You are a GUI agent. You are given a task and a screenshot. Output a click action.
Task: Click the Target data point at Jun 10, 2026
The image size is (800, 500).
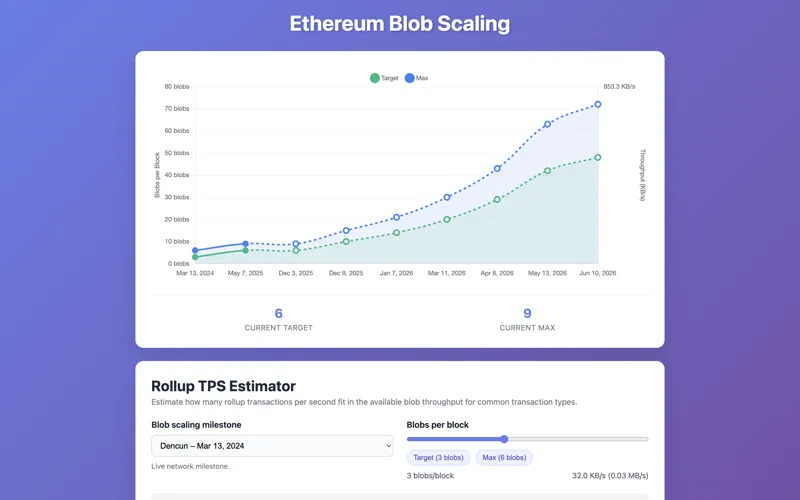[x=598, y=157]
